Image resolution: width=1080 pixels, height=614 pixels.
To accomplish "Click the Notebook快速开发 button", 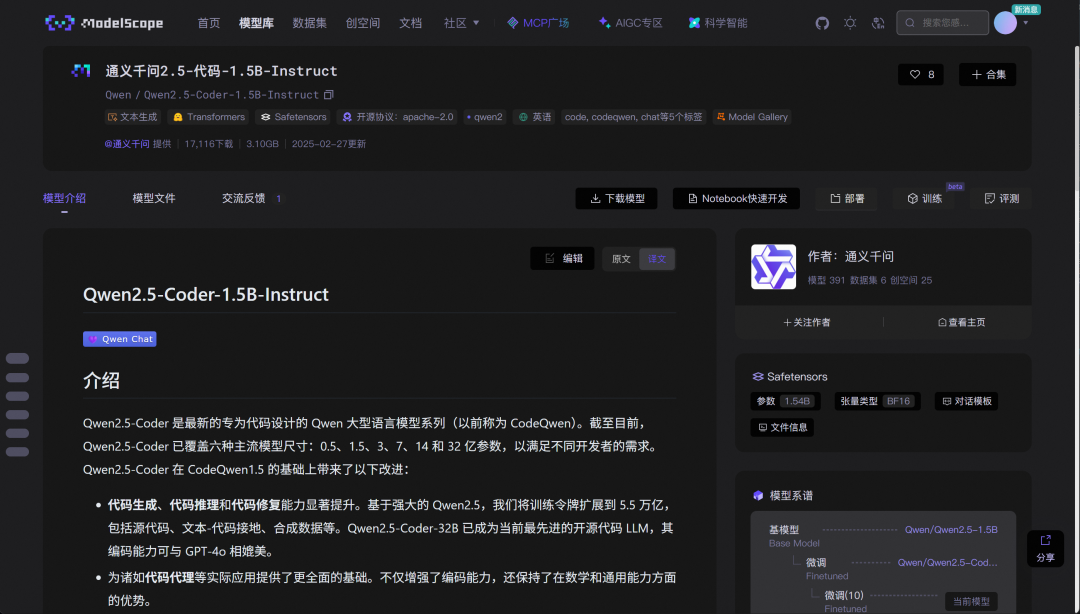I will [738, 198].
